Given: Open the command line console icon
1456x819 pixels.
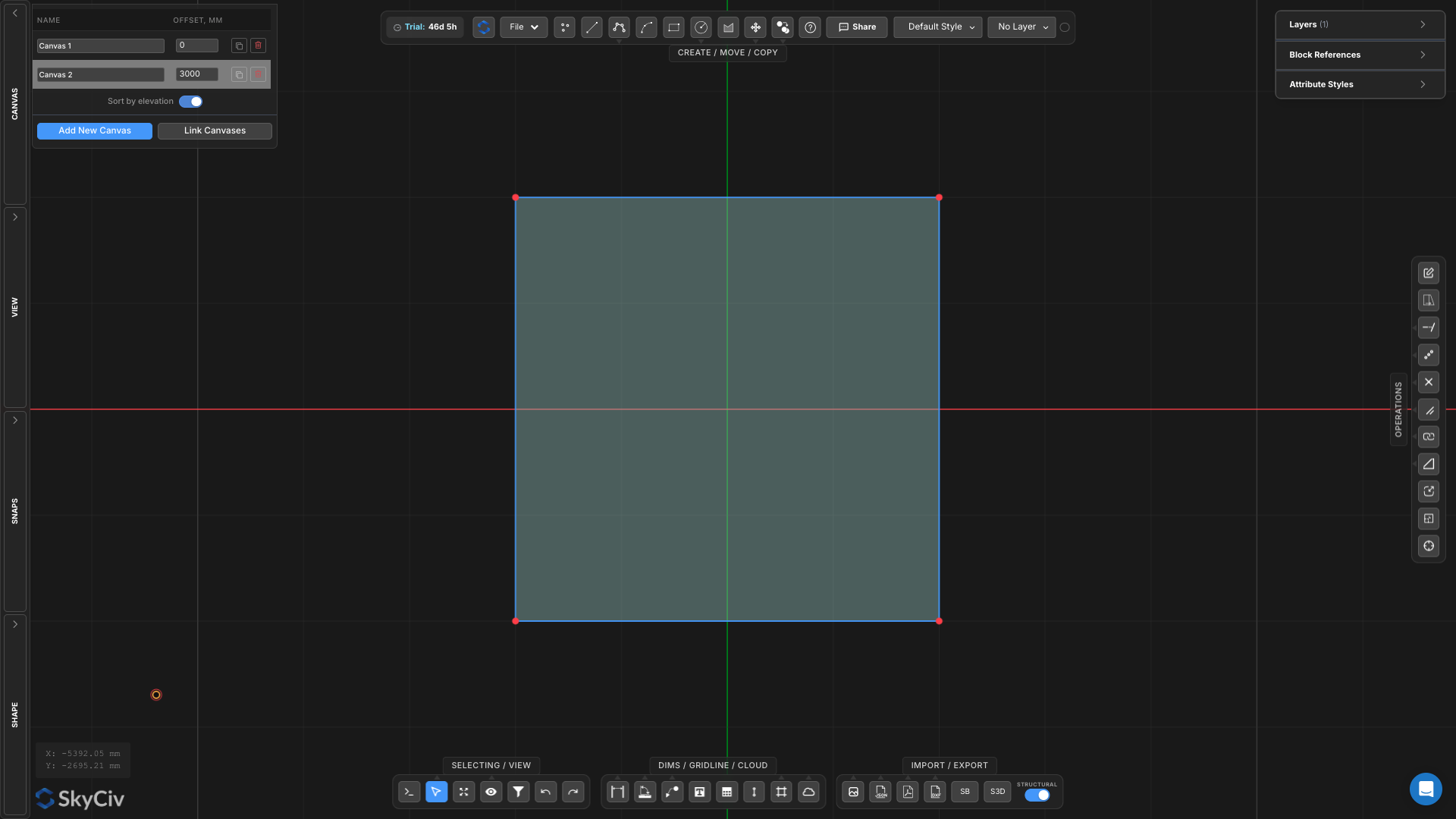Looking at the screenshot, I should tap(409, 792).
